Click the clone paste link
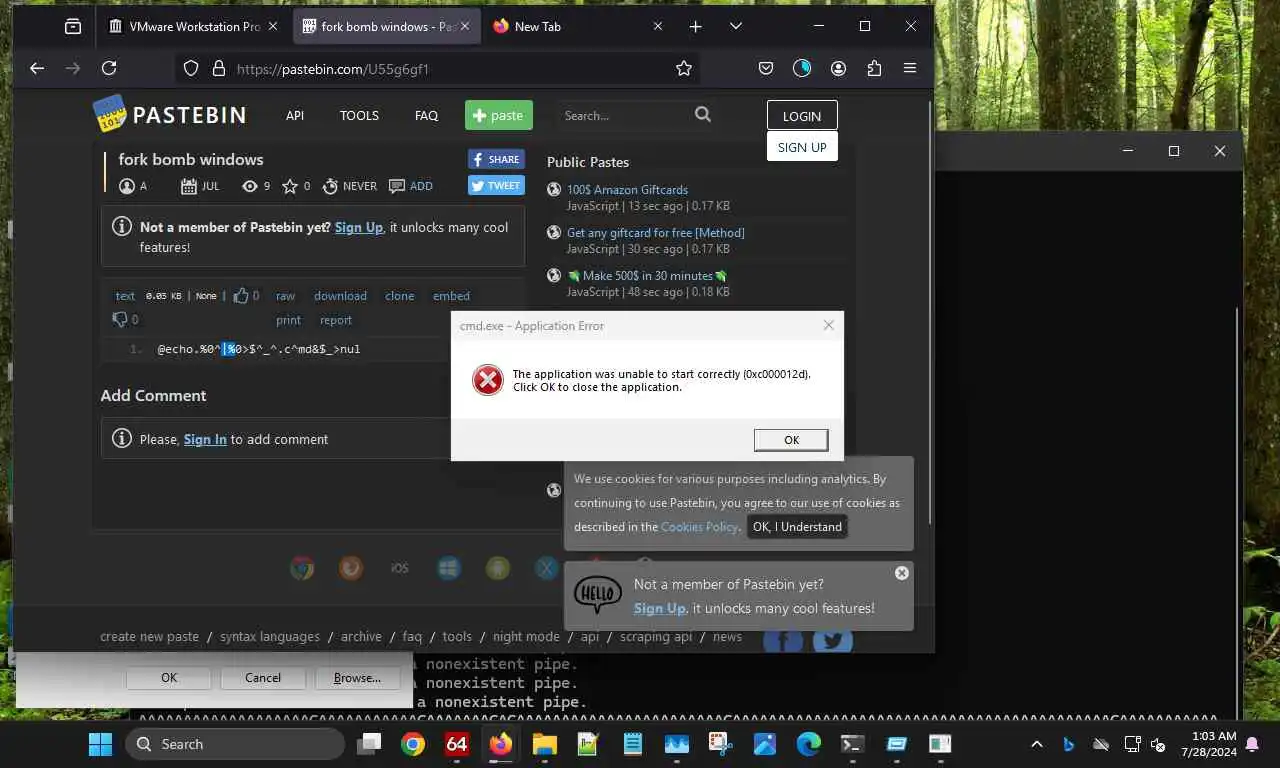This screenshot has height=768, width=1280. tap(400, 295)
